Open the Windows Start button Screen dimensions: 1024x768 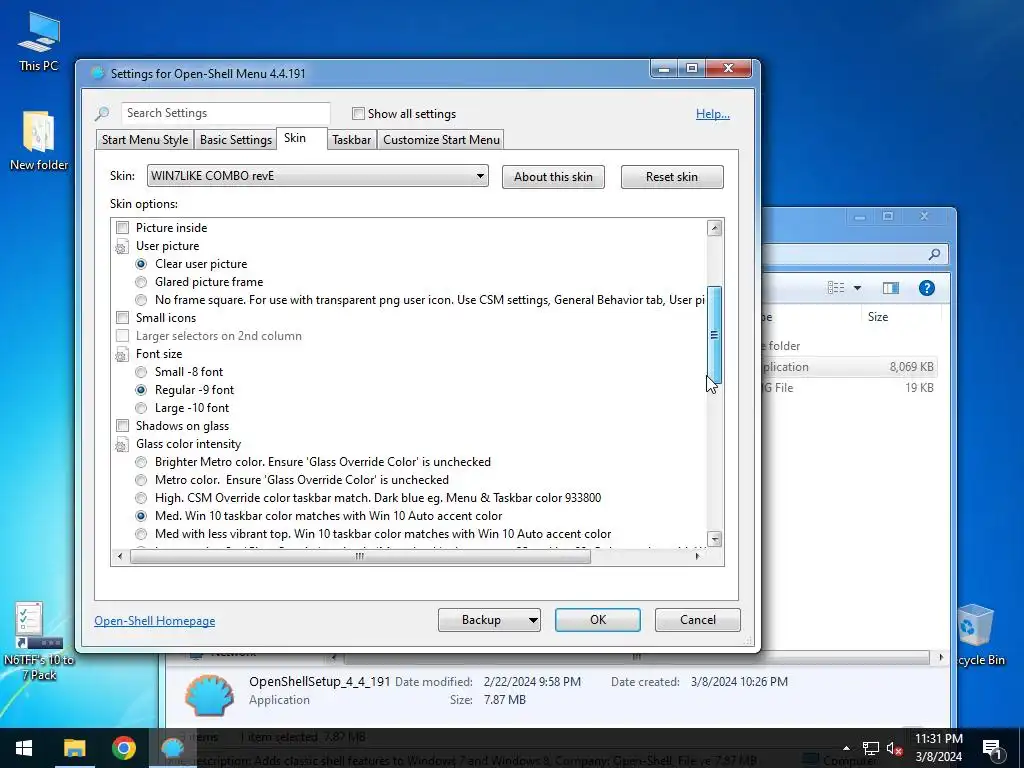24,748
